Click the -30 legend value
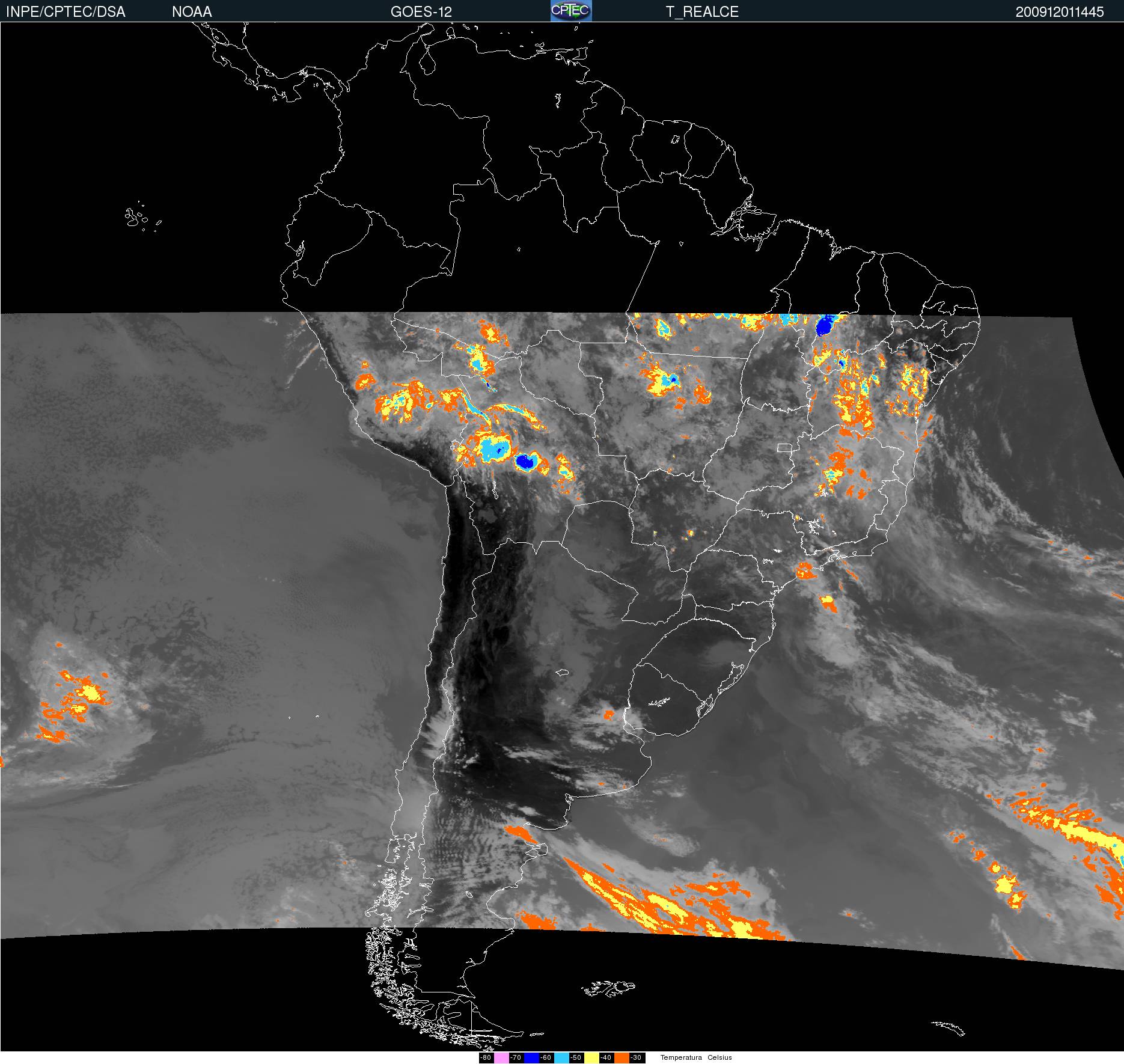This screenshot has width=1124, height=1064. point(636,1057)
